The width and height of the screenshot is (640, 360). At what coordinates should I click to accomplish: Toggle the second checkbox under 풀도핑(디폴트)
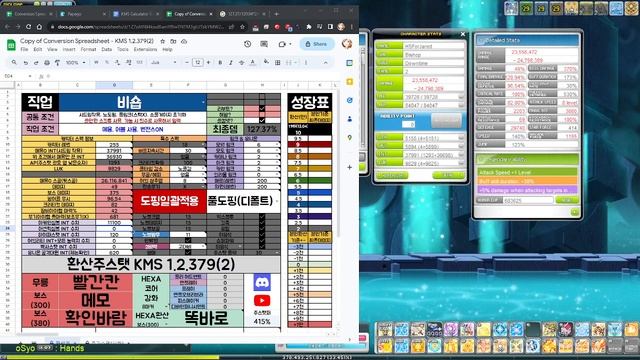(262, 223)
